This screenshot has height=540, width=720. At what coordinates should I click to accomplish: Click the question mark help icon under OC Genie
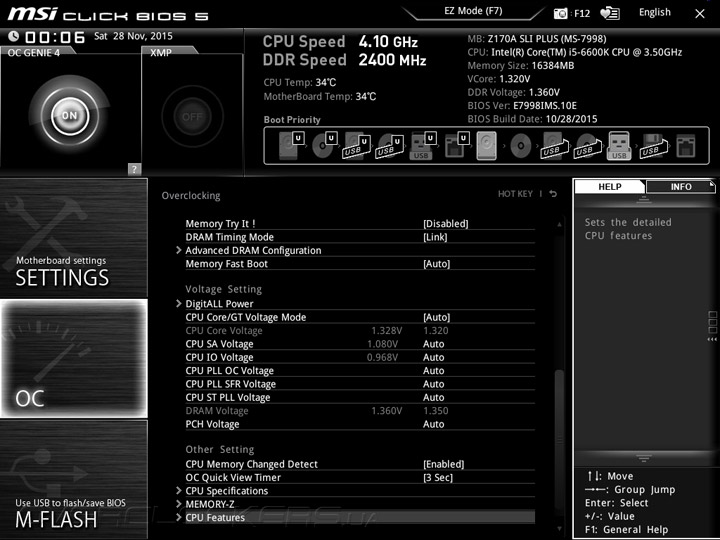(x=134, y=169)
